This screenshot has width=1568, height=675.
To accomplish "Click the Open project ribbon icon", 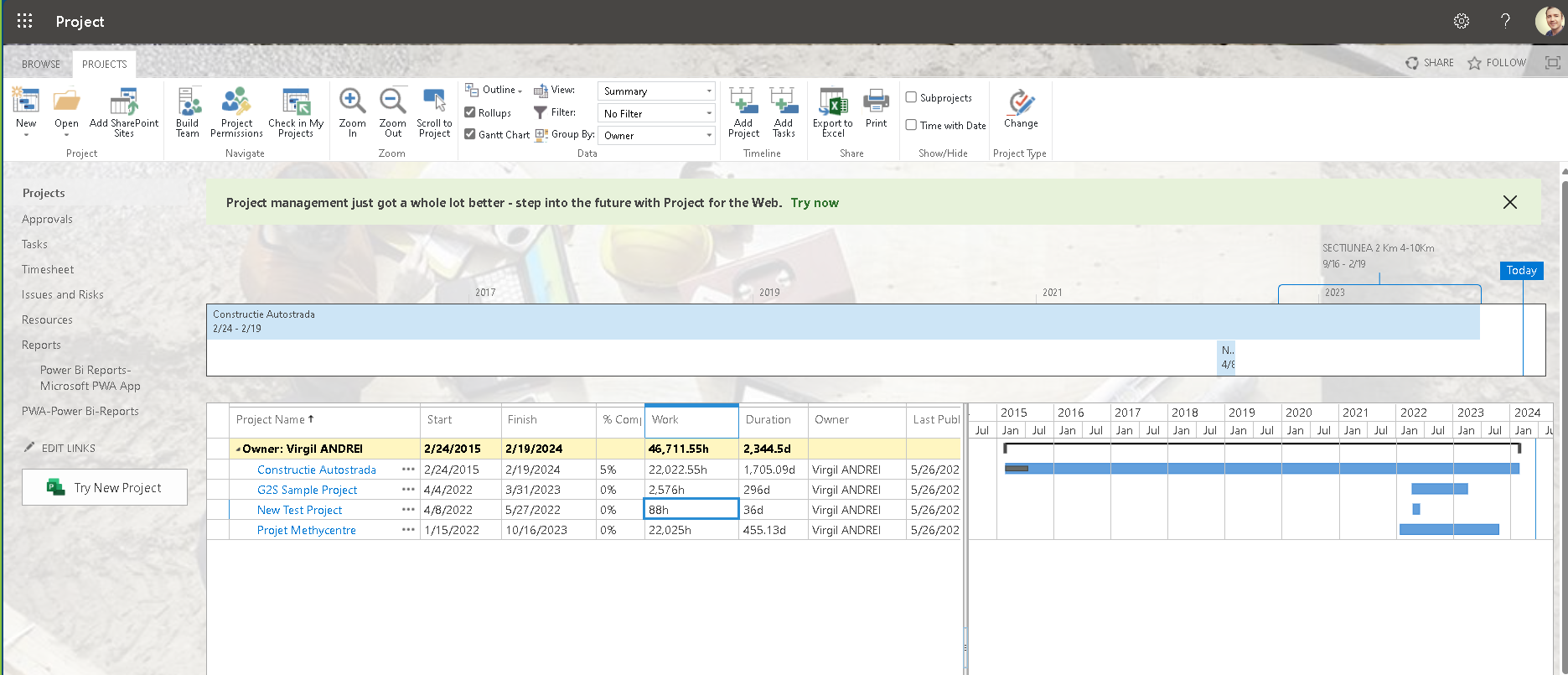I will click(x=66, y=102).
